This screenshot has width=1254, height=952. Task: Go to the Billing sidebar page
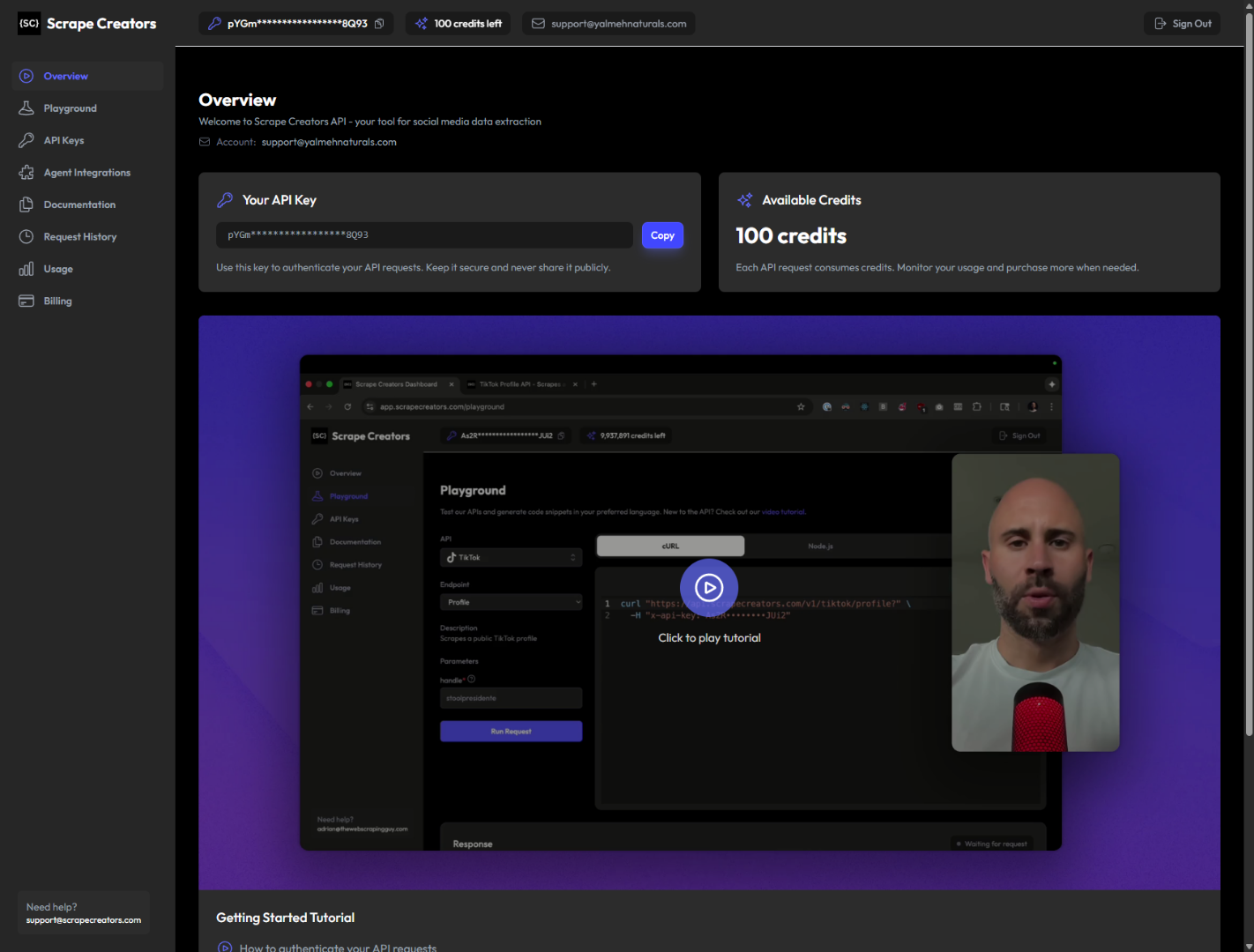click(x=88, y=301)
